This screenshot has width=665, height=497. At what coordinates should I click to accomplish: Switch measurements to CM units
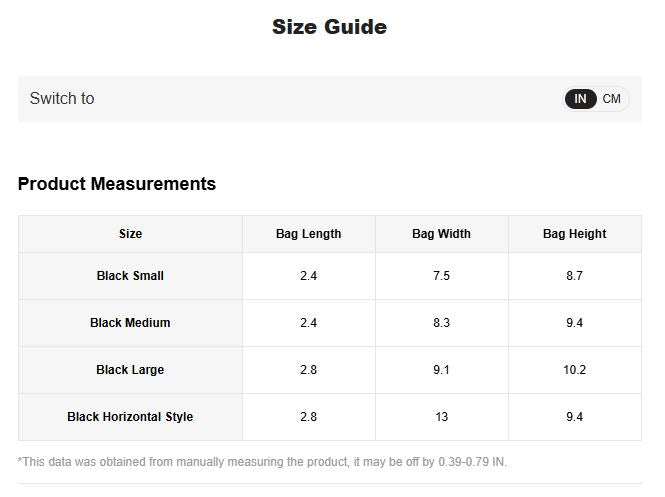pyautogui.click(x=612, y=99)
